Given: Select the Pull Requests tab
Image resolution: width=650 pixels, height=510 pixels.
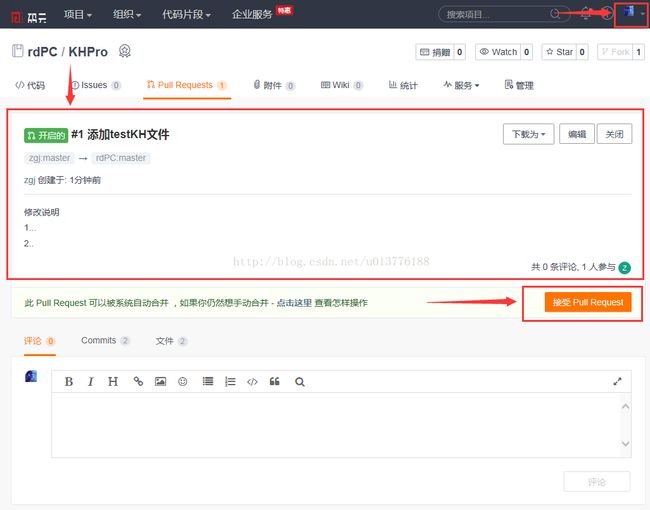Looking at the screenshot, I should [x=187, y=85].
